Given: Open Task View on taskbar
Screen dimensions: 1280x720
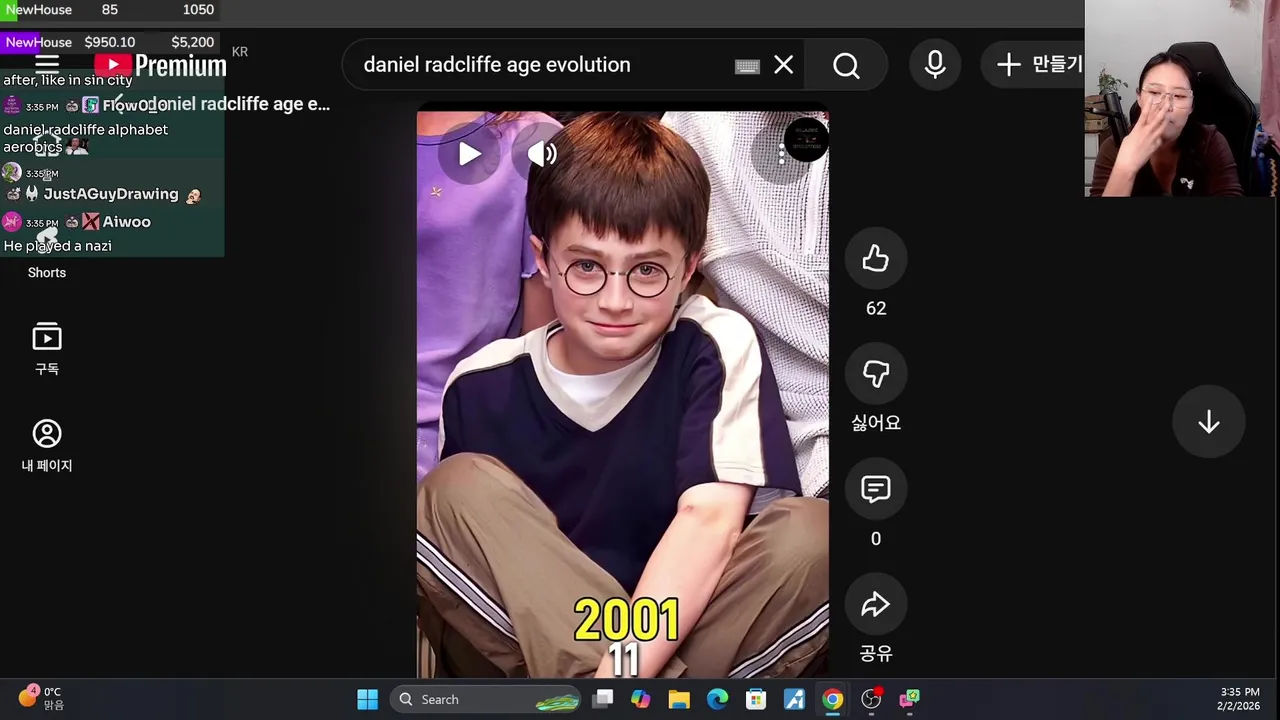Looking at the screenshot, I should [x=603, y=700].
